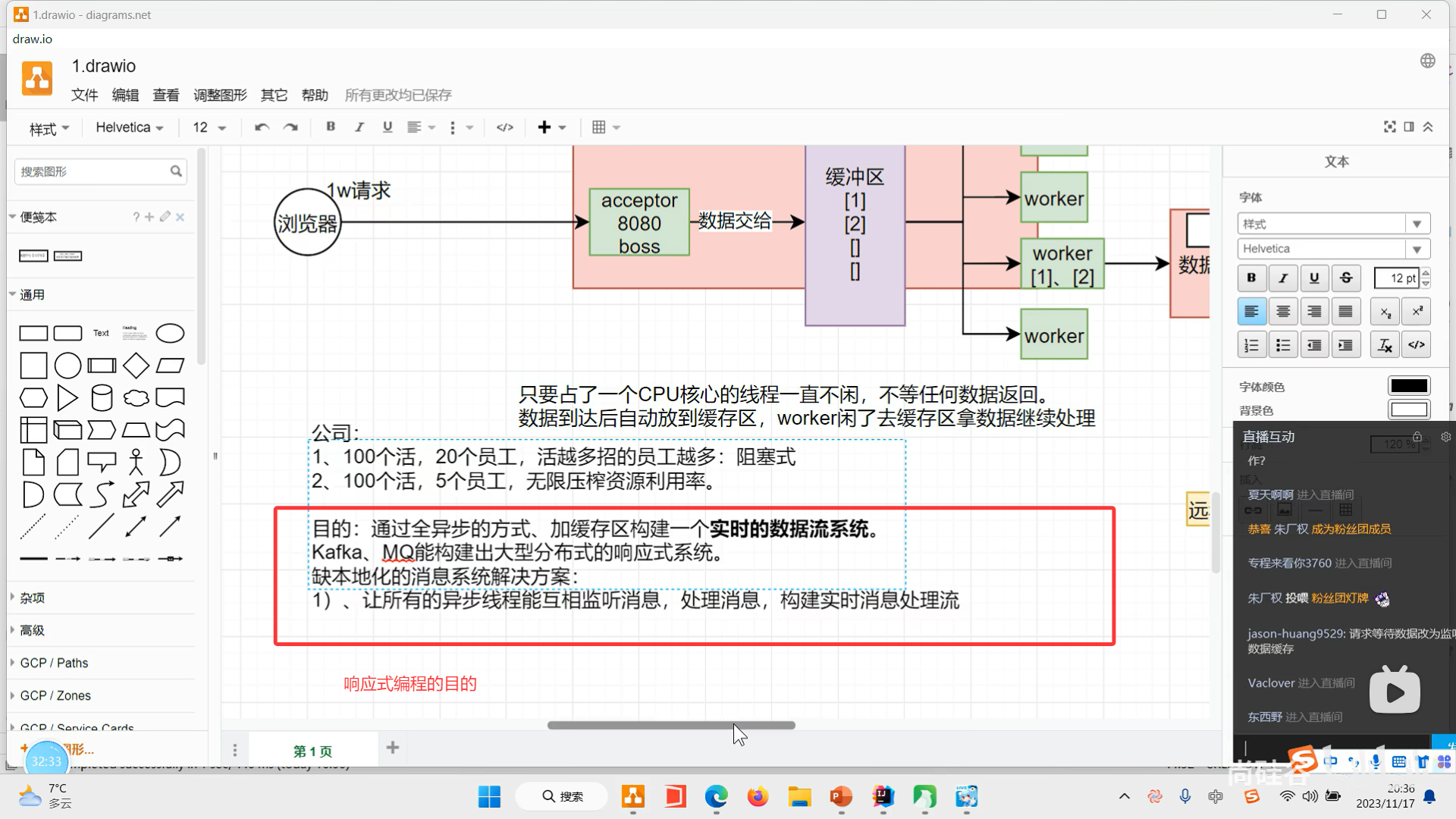Expand the 杂项 shape category
Viewport: 1456px width, 819px height.
pos(32,598)
